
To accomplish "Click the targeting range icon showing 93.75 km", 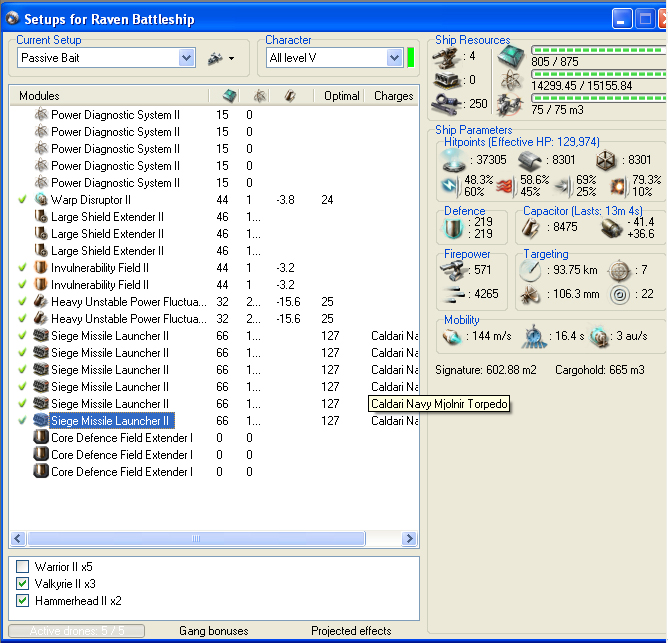I will pos(530,270).
